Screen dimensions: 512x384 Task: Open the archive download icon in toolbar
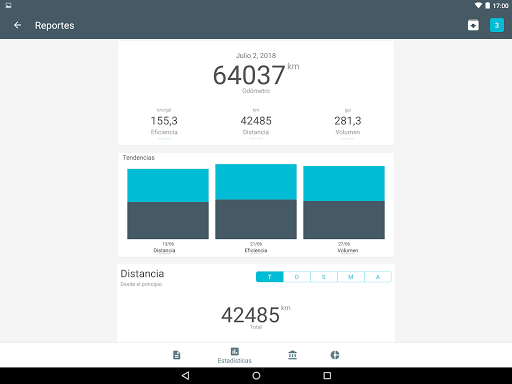[x=473, y=25]
